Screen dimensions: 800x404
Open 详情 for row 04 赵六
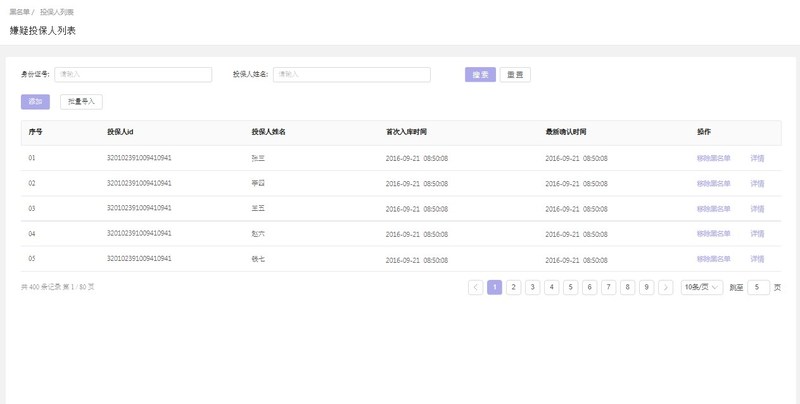pos(757,234)
